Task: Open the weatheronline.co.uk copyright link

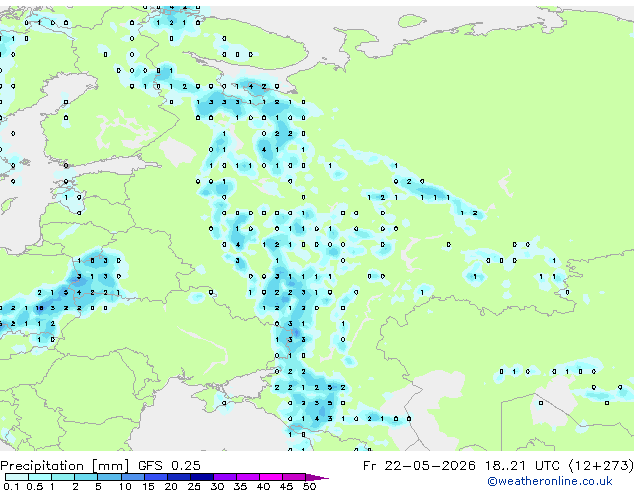Action: [x=550, y=481]
